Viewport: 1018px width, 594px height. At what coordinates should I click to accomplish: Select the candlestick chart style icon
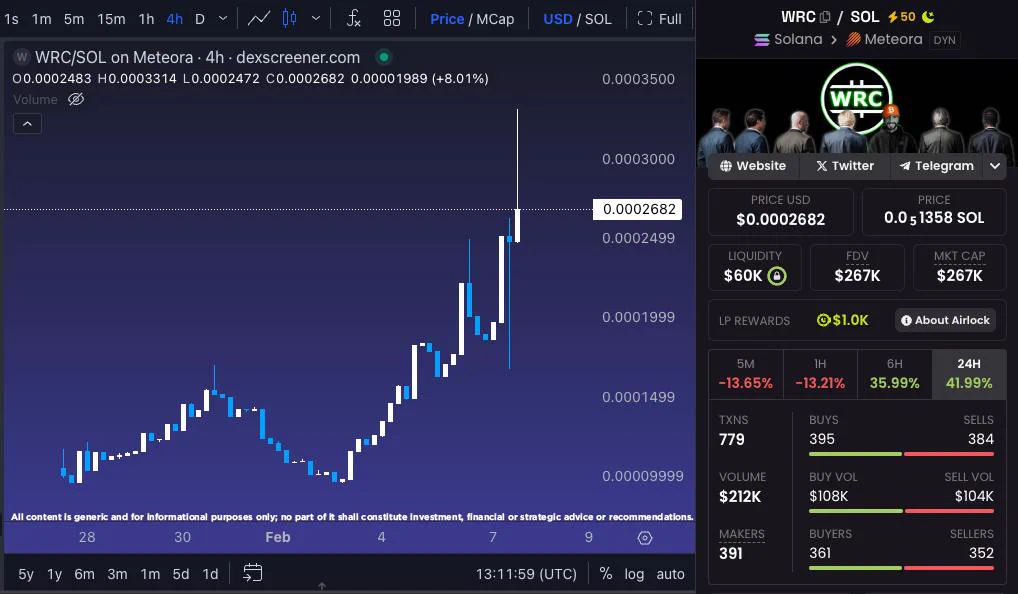tap(290, 18)
